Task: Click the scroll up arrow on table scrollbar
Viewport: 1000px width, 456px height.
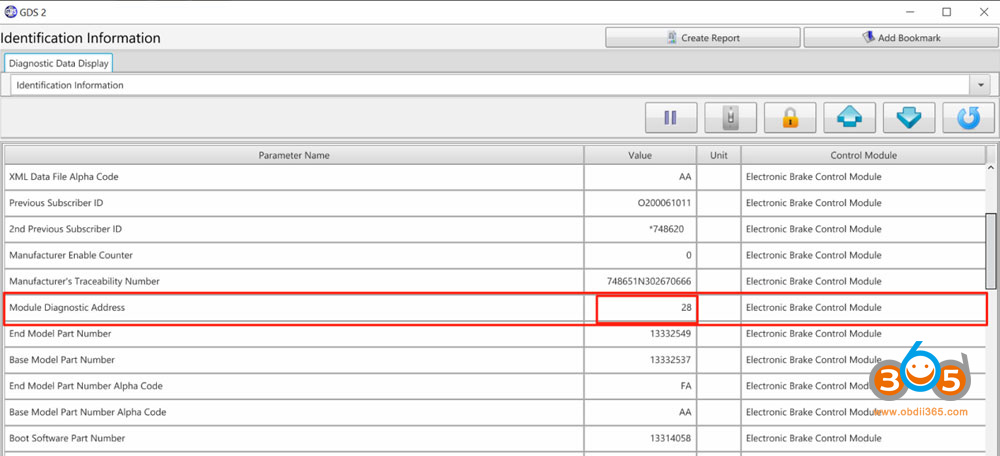Action: [991, 155]
